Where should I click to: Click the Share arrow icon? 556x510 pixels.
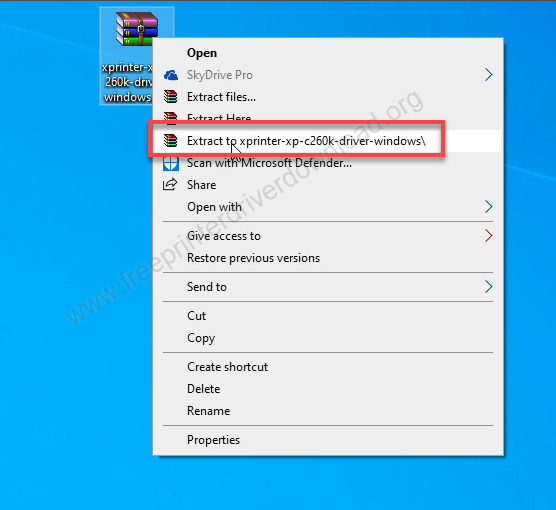click(x=170, y=184)
